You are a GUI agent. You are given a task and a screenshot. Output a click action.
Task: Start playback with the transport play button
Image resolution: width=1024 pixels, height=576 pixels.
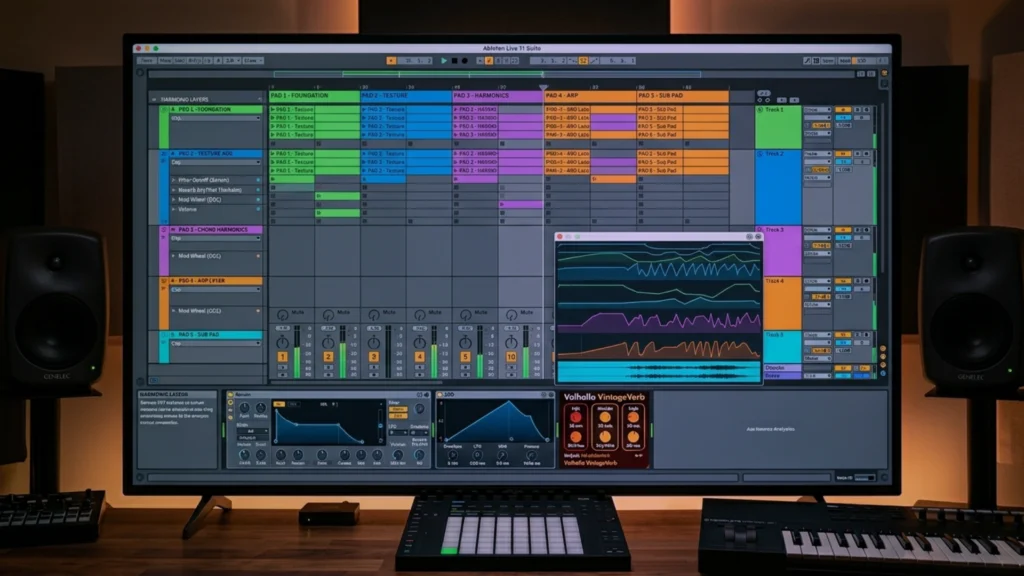click(444, 61)
